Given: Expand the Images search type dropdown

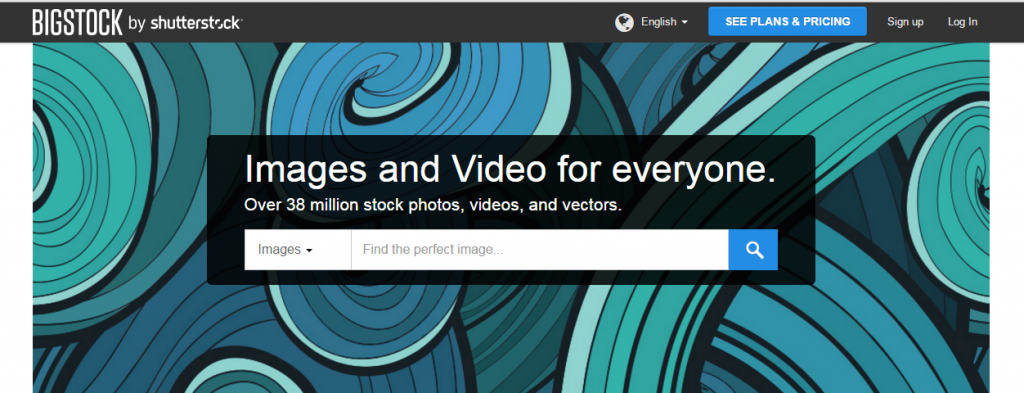Looking at the screenshot, I should [298, 249].
